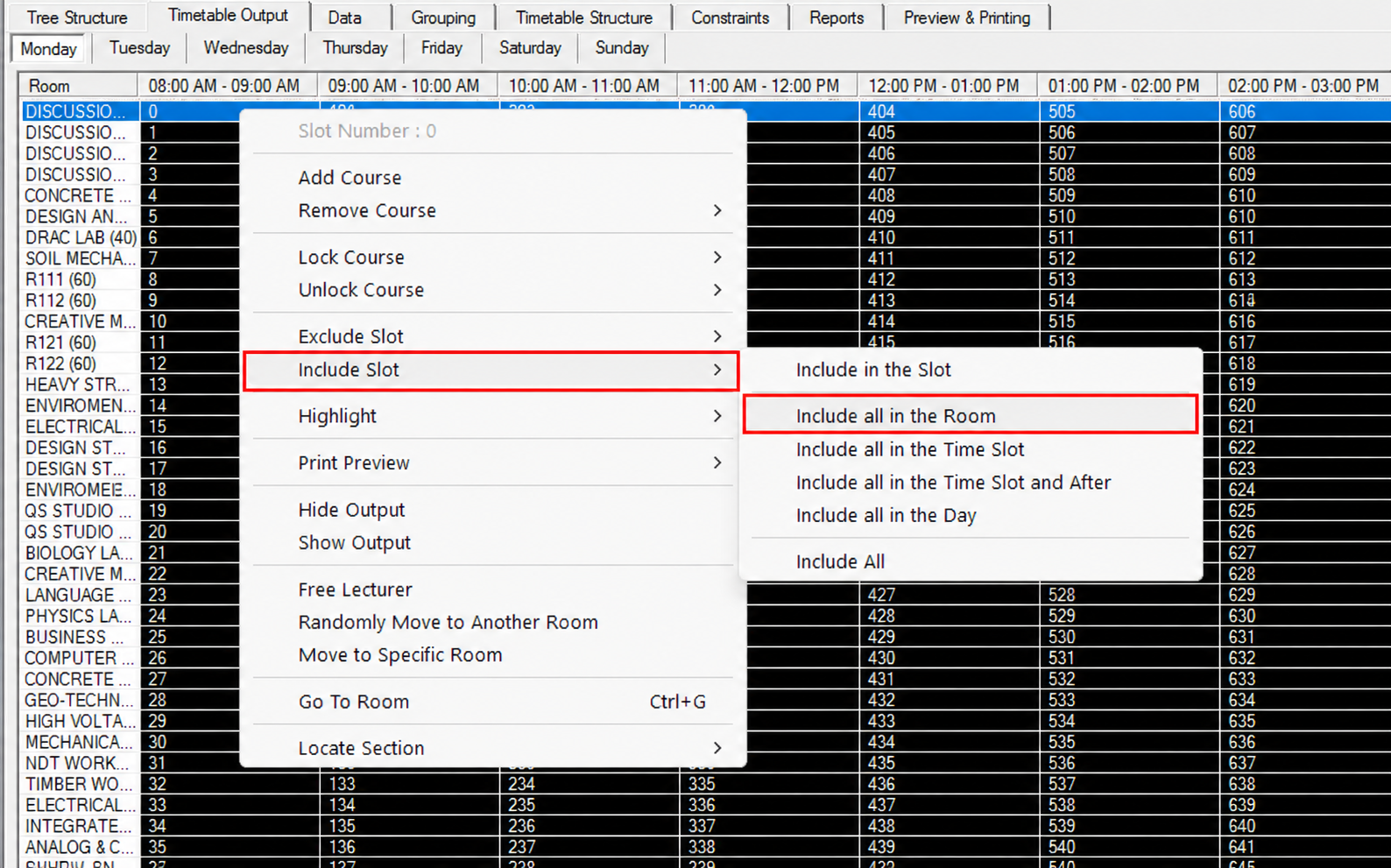This screenshot has width=1391, height=868.
Task: Expand the Locate Section submenu arrow
Action: click(x=717, y=748)
